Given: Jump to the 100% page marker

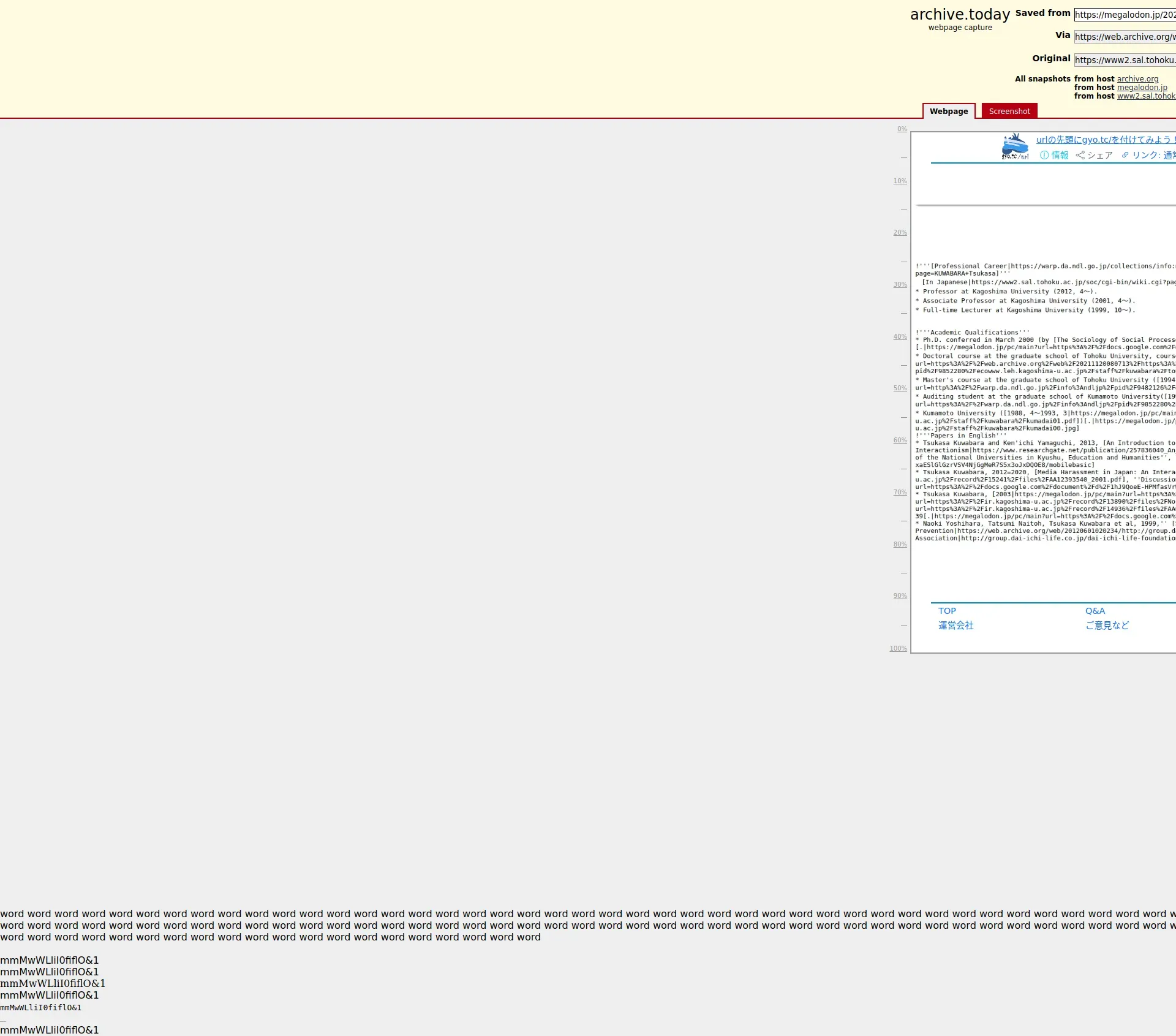Looking at the screenshot, I should [898, 649].
